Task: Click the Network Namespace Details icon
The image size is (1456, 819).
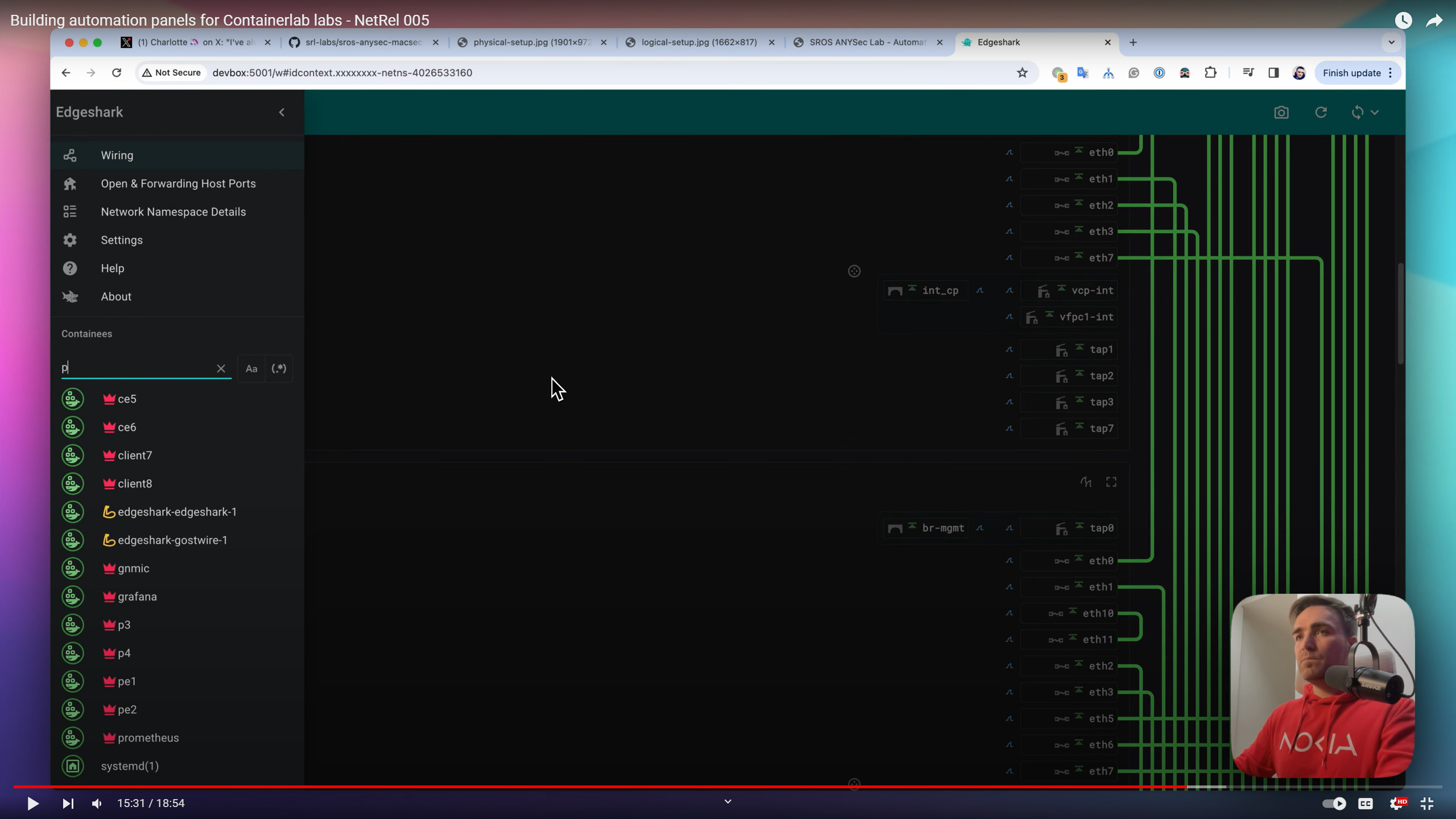Action: pos(69,211)
